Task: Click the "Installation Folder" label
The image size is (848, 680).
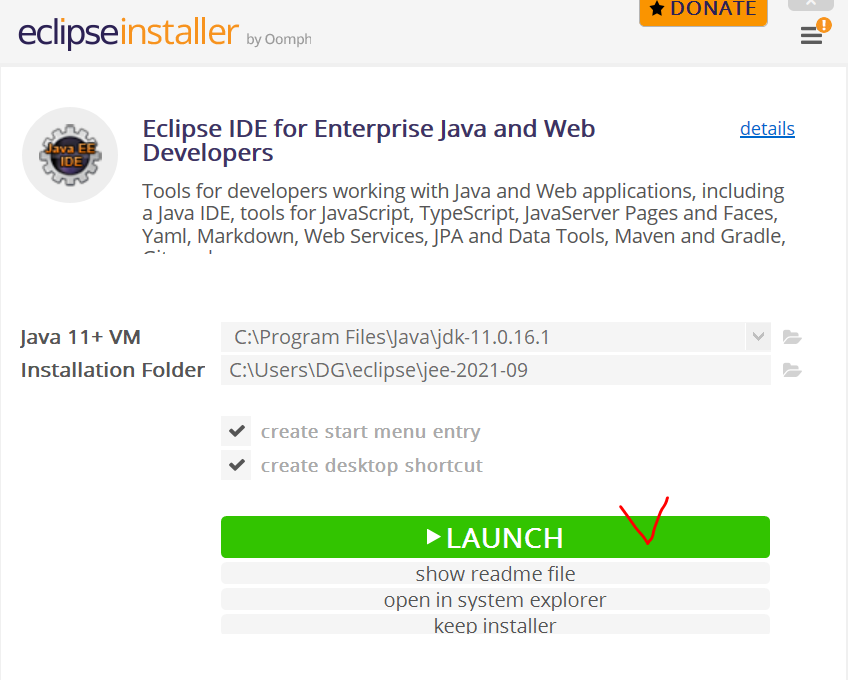Action: (x=112, y=370)
